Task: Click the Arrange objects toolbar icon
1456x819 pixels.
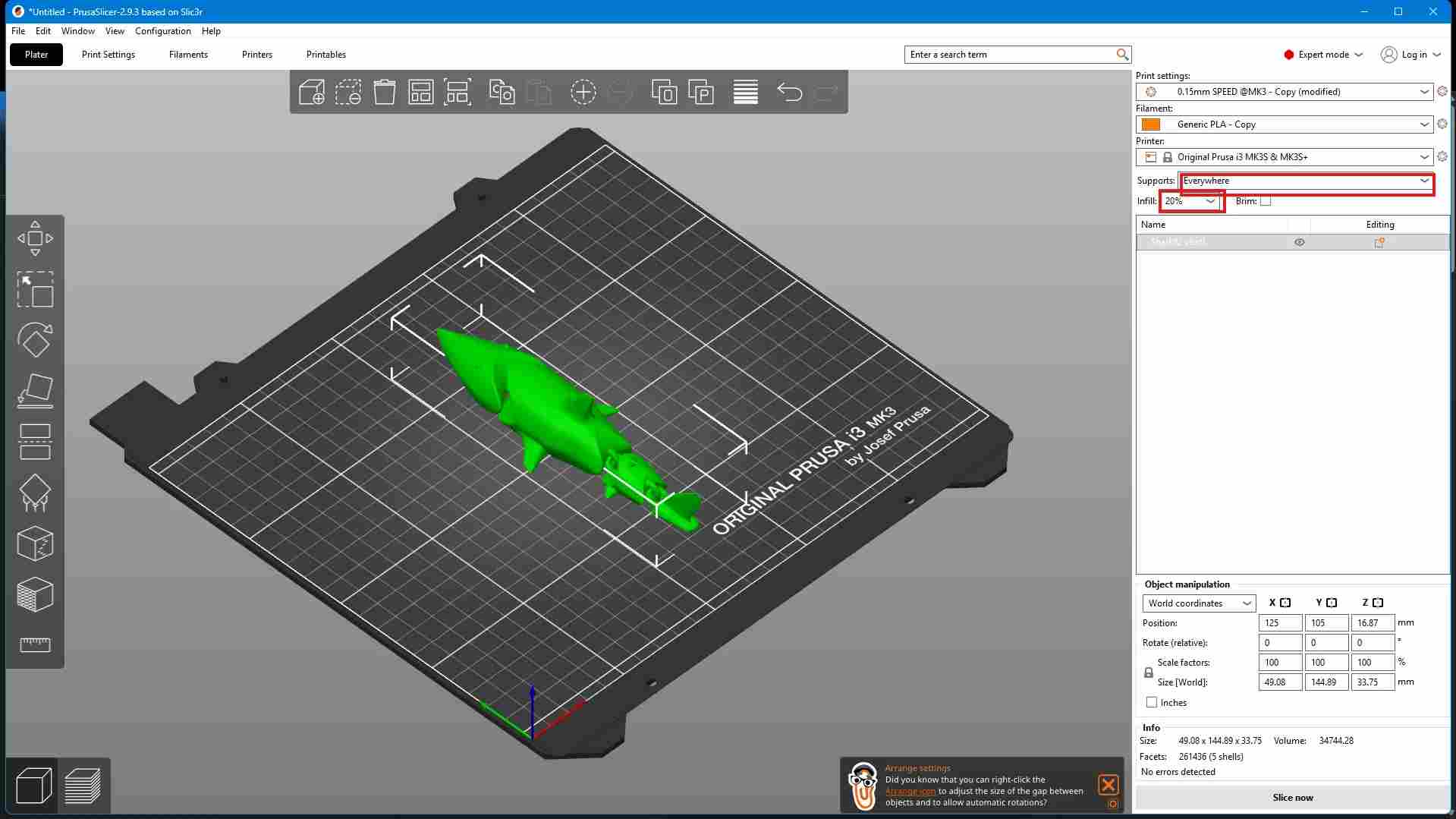Action: click(x=421, y=93)
